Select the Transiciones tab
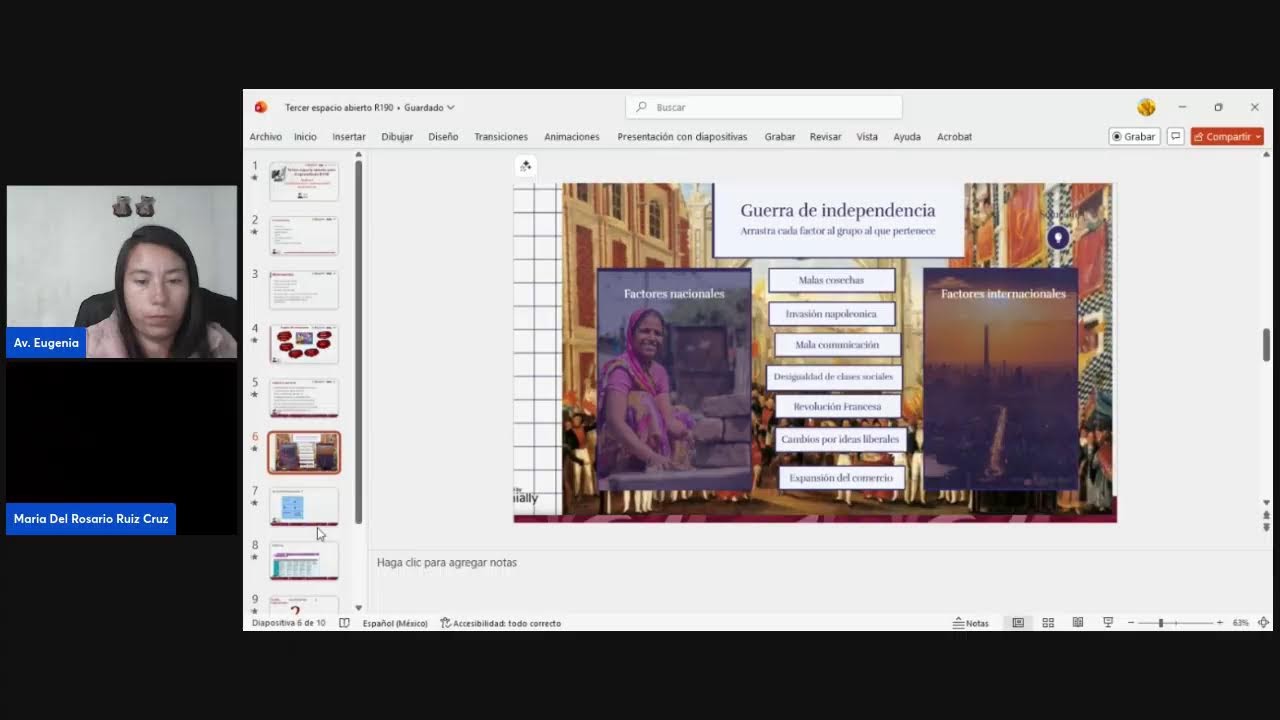The width and height of the screenshot is (1280, 720). (501, 136)
